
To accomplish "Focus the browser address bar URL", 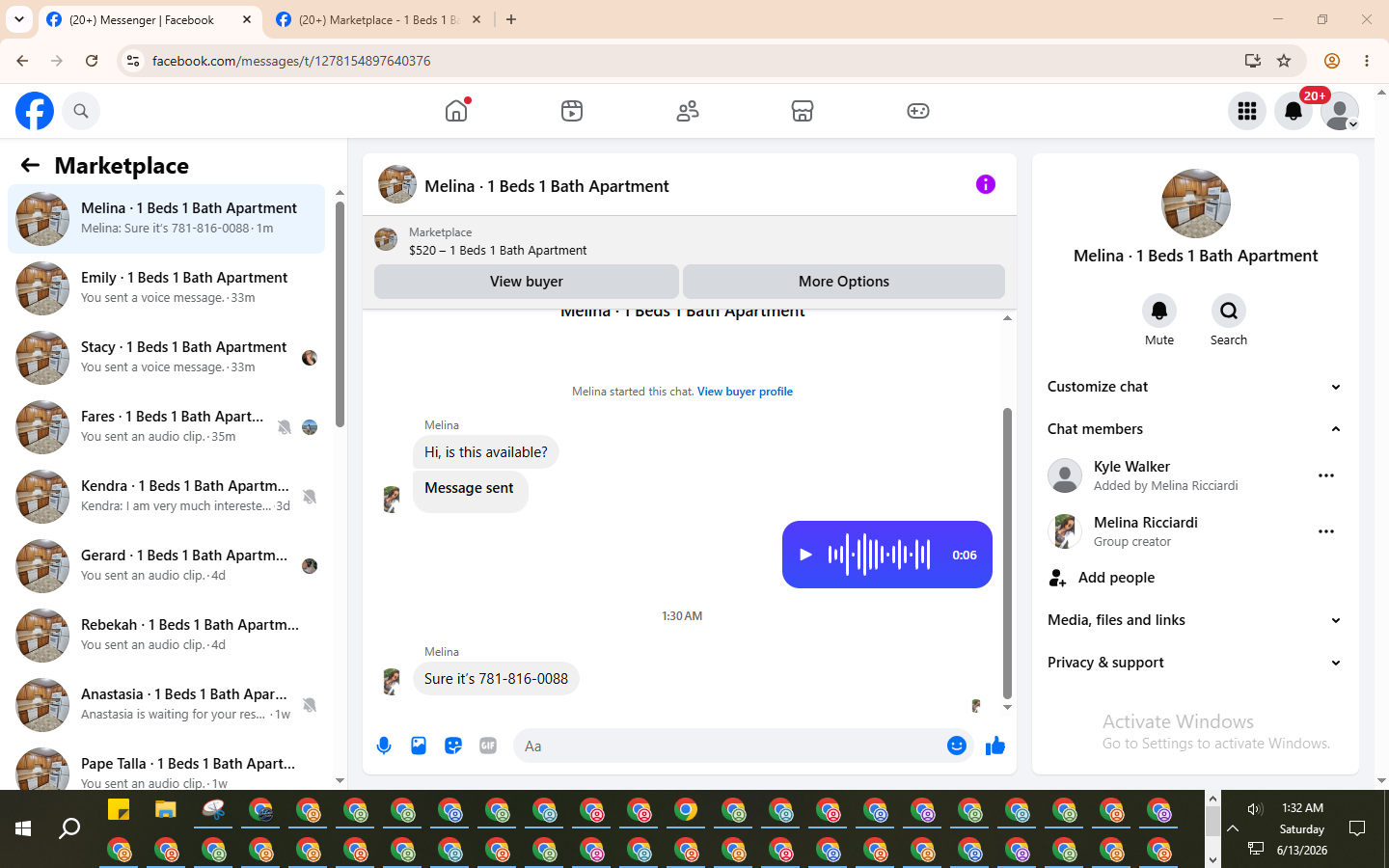I will click(291, 61).
